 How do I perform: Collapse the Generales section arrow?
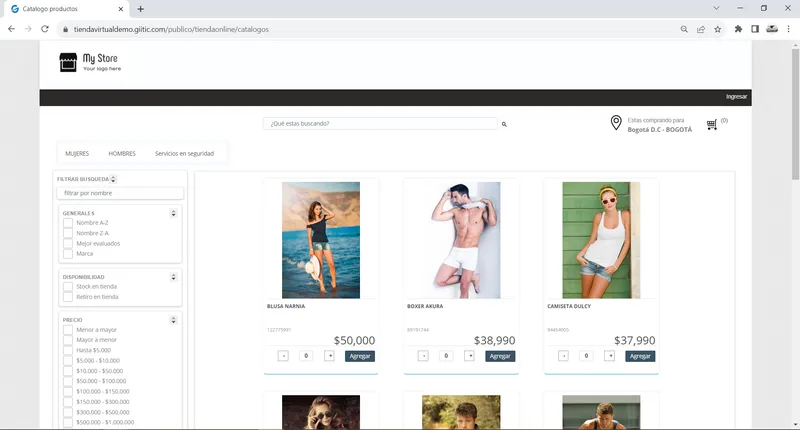[x=173, y=213]
